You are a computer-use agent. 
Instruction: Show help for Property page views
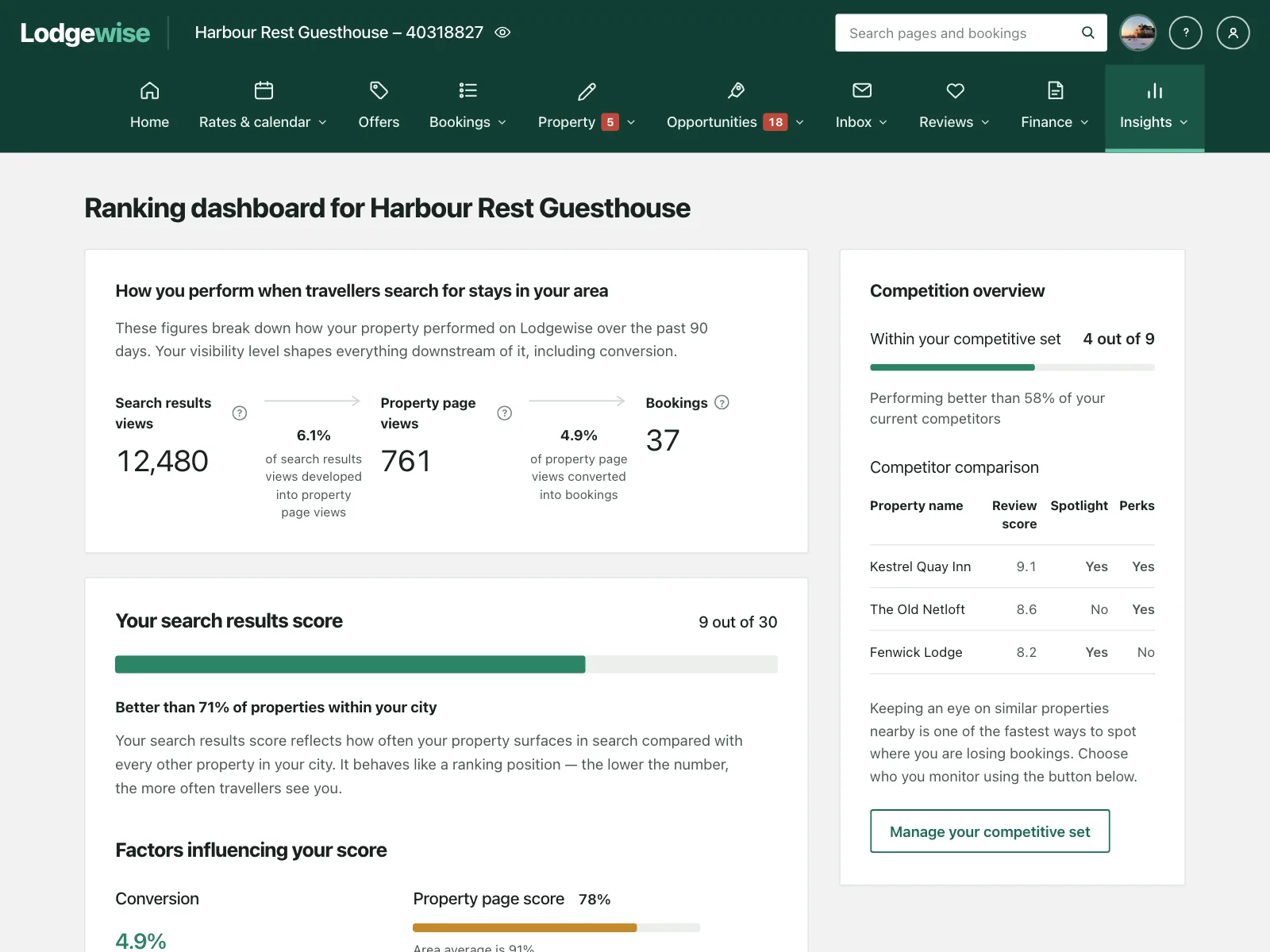505,413
